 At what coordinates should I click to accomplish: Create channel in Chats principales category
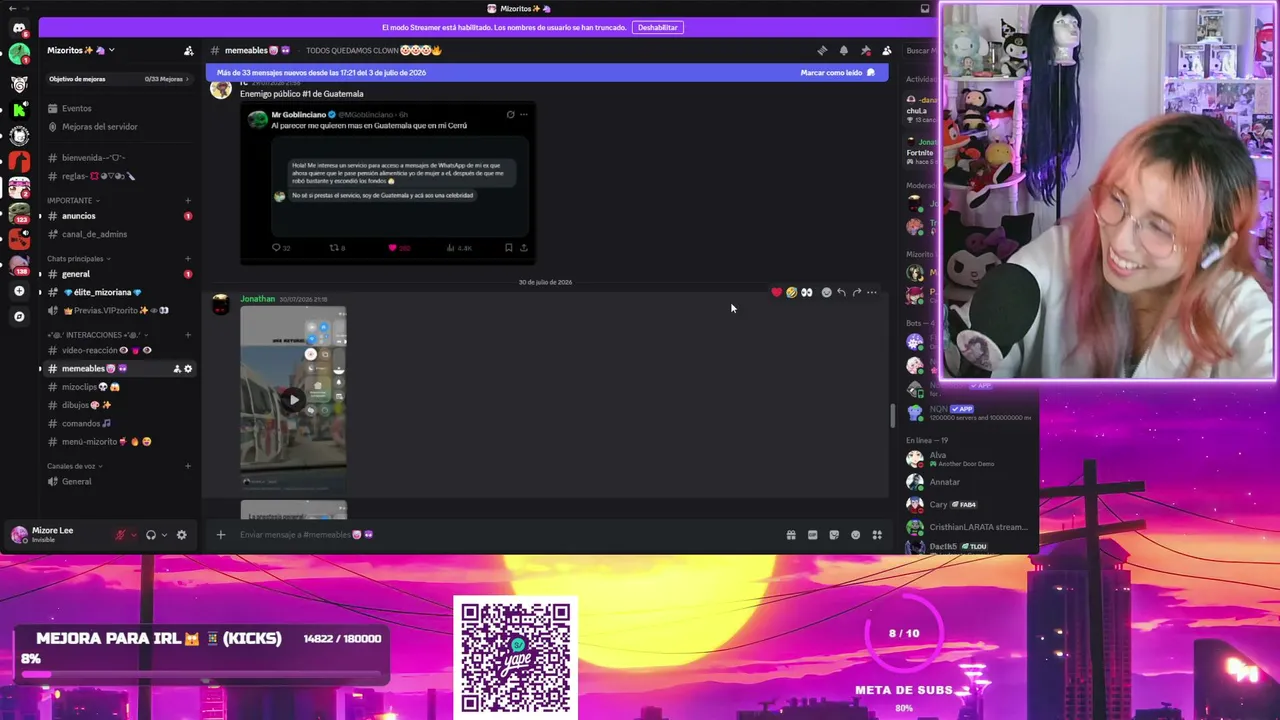pyautogui.click(x=188, y=259)
